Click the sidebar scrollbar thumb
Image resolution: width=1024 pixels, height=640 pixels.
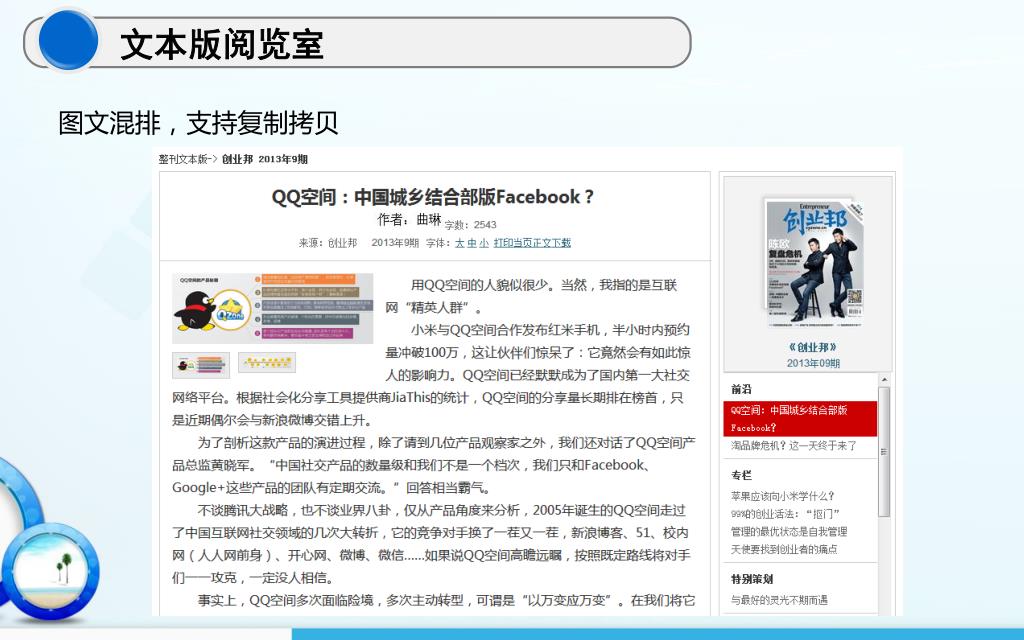point(884,452)
